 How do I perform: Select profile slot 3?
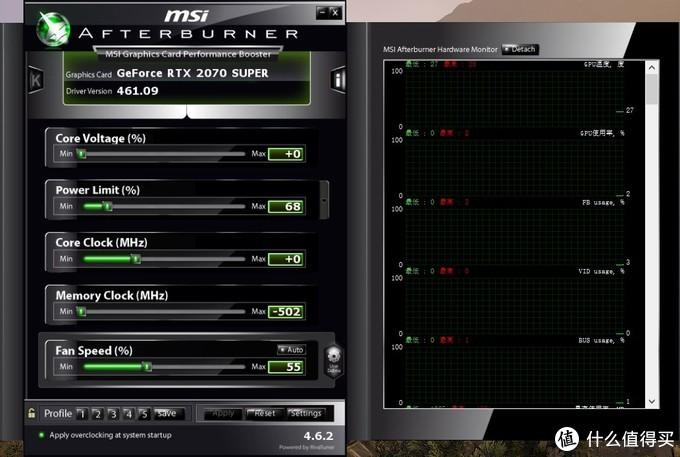point(113,413)
